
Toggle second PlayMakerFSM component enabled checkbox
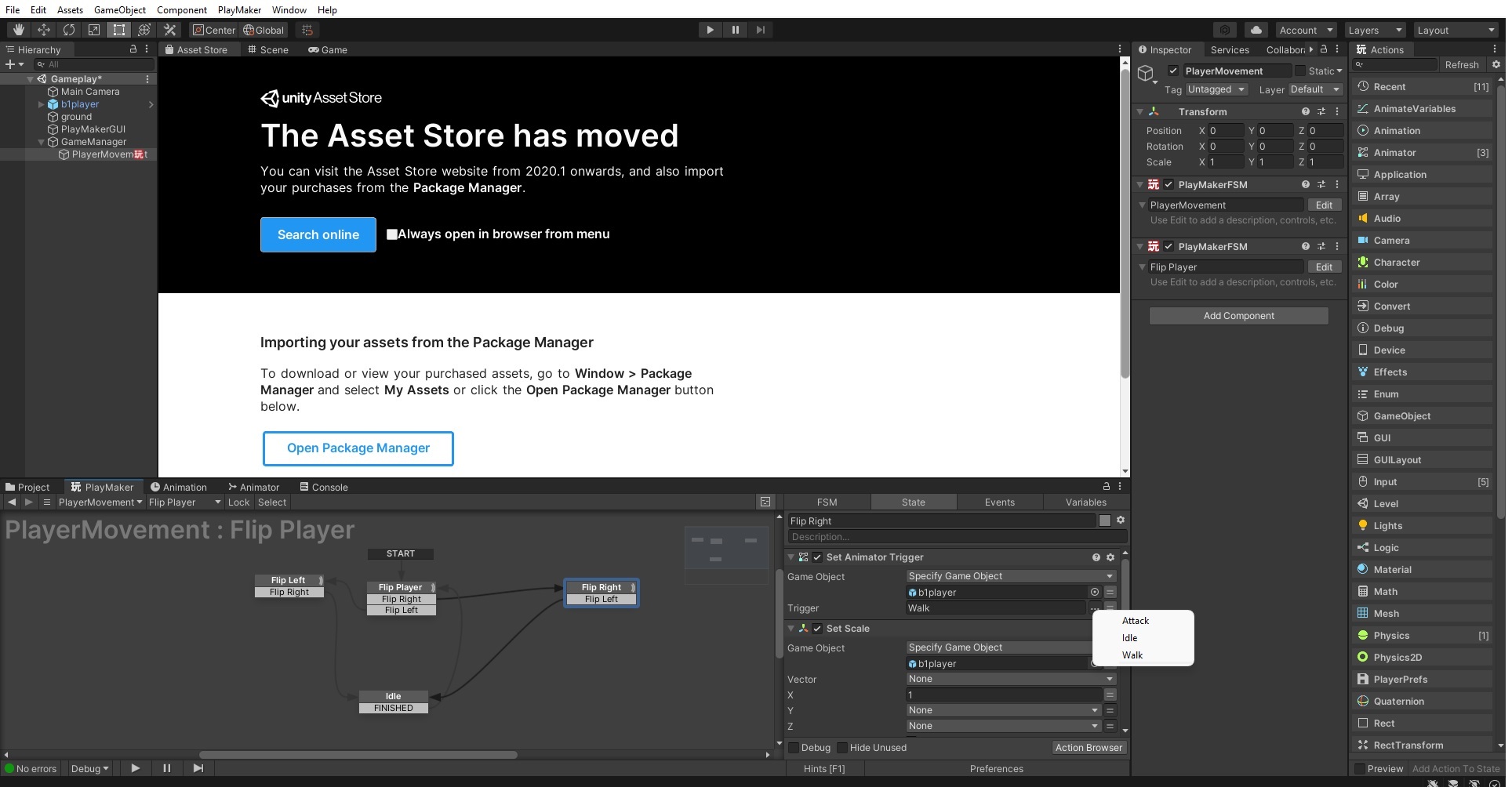click(x=1169, y=247)
